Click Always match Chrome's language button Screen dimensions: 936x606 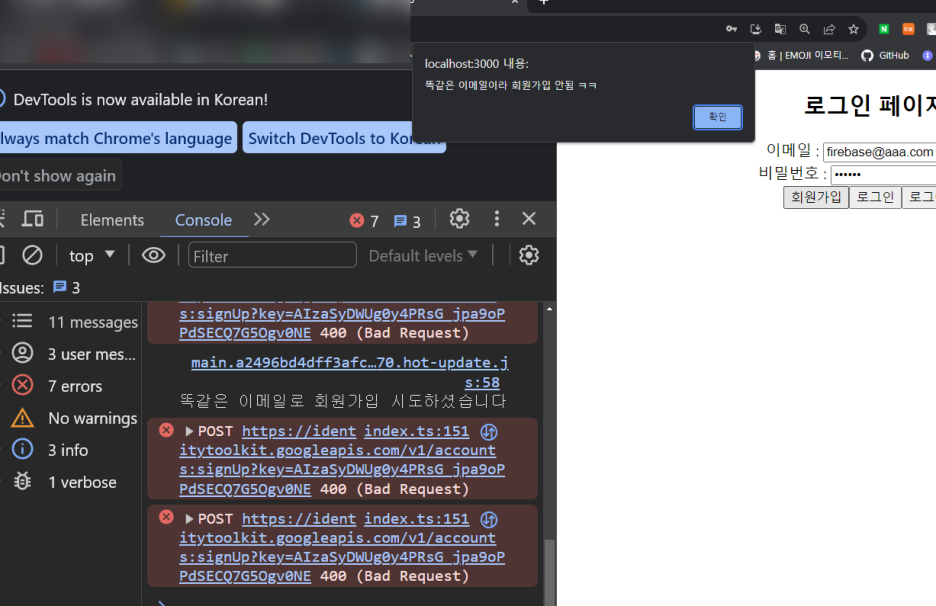[116, 138]
